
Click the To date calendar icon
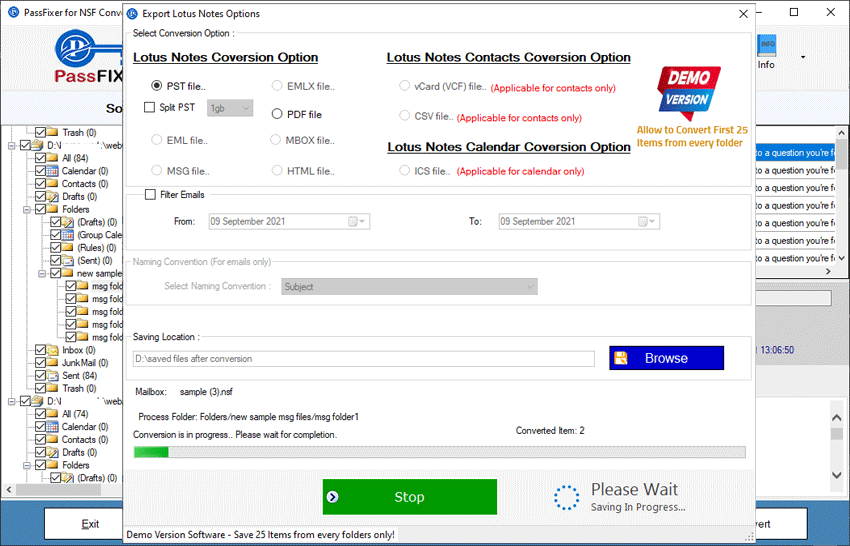[x=642, y=221]
